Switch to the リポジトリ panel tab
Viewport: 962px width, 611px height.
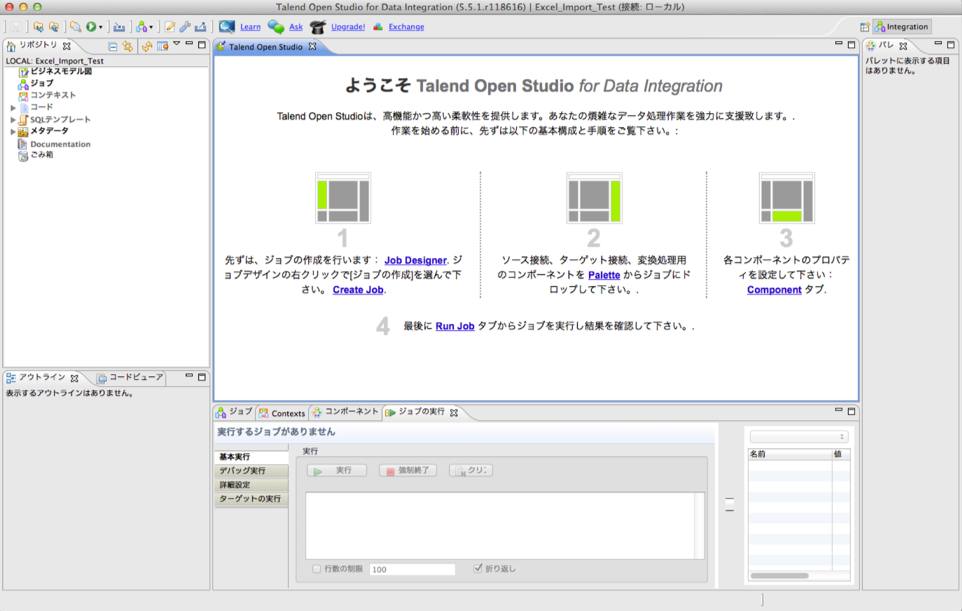point(38,45)
